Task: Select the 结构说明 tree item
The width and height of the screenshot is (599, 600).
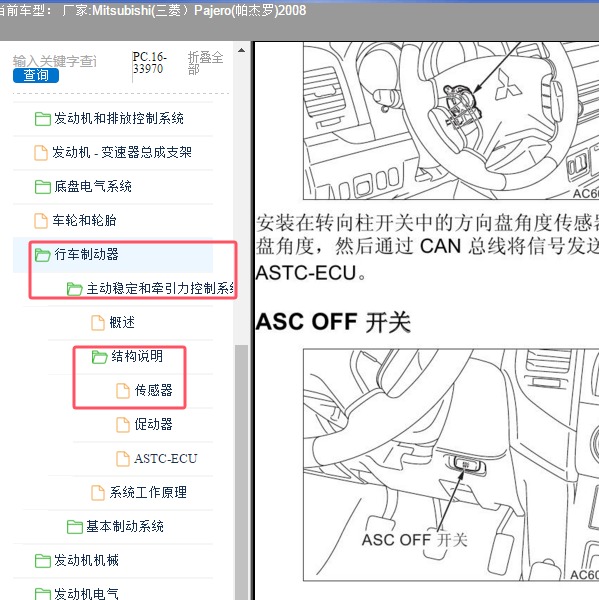Action: 137,357
